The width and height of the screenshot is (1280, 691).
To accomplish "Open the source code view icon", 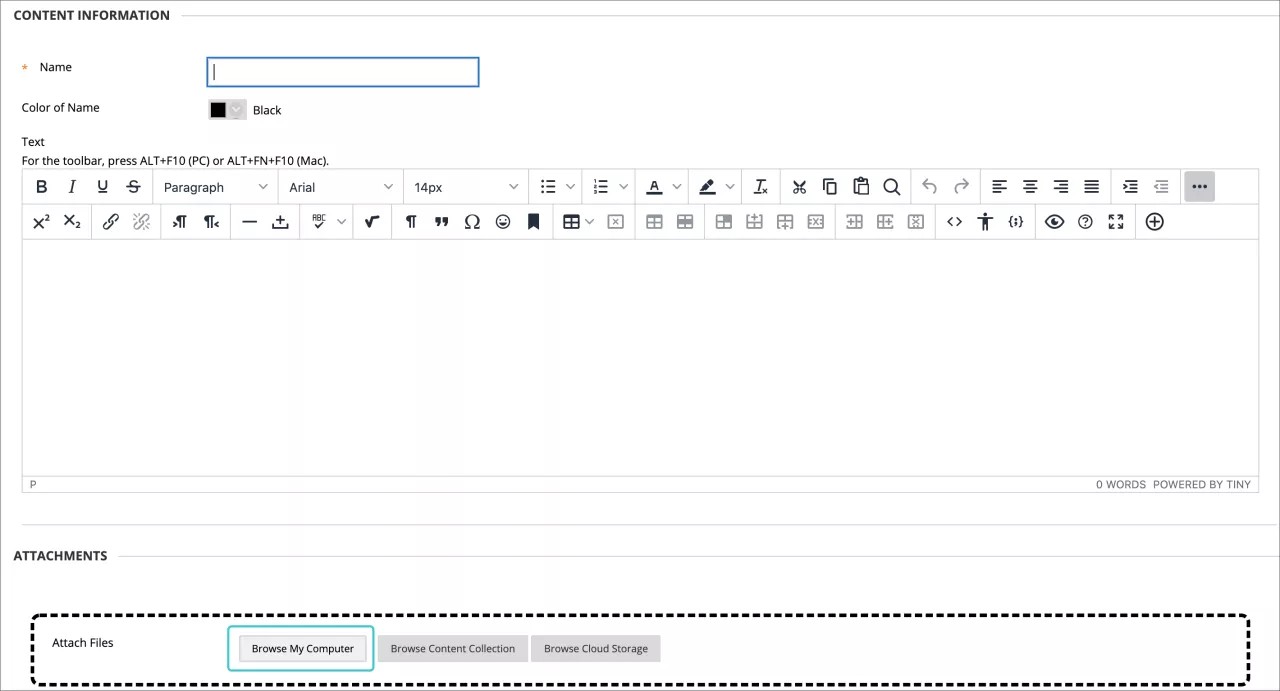I will coord(954,221).
